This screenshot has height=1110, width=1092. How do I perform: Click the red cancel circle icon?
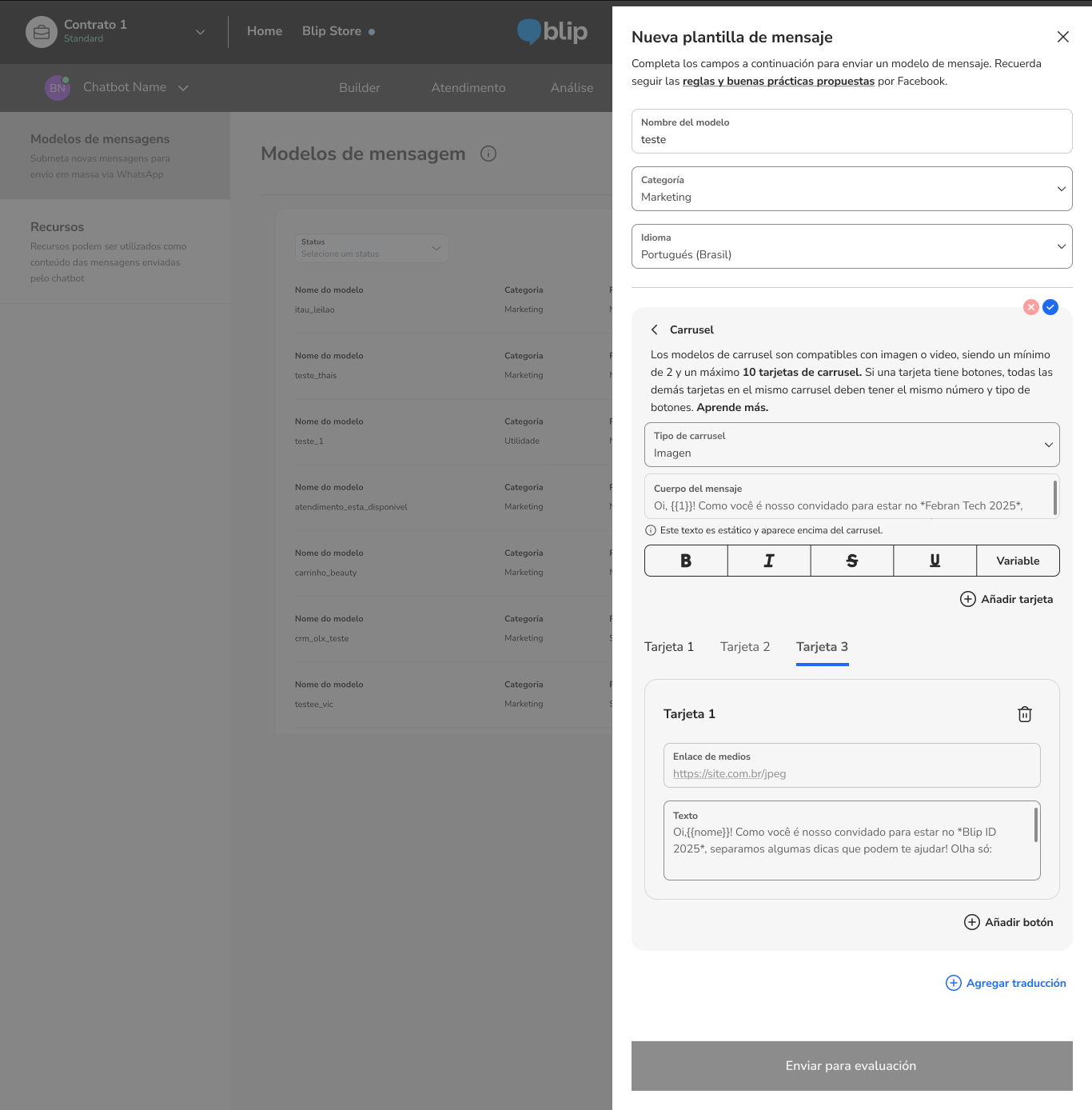point(1031,307)
